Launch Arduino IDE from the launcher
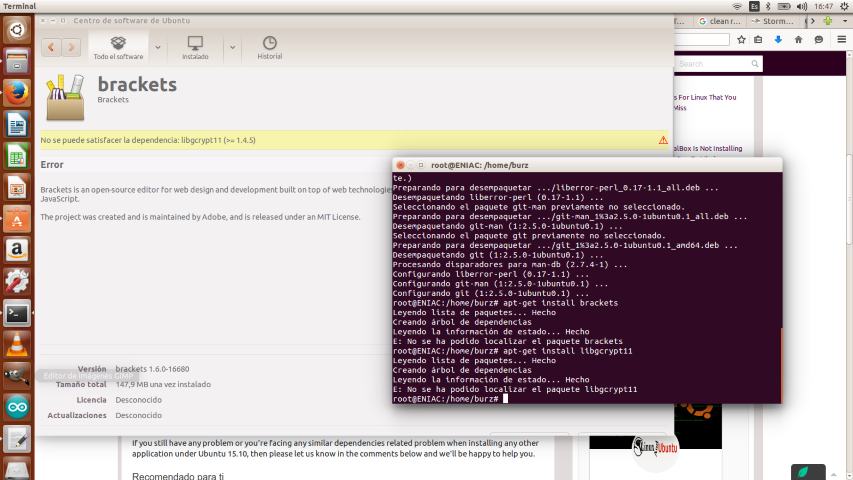The width and height of the screenshot is (853, 480). [x=17, y=408]
